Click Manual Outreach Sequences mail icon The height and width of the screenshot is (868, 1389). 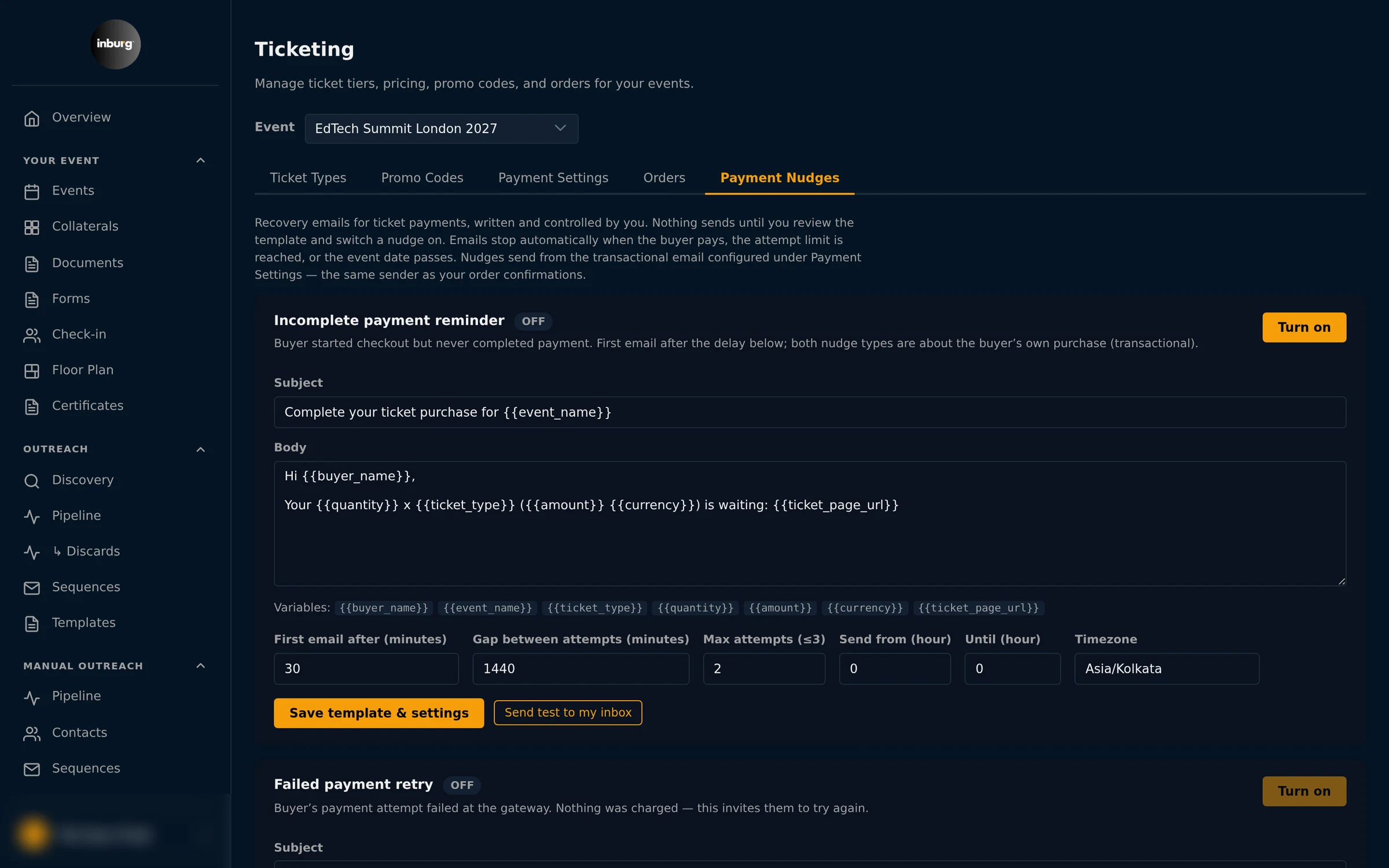coord(32,768)
